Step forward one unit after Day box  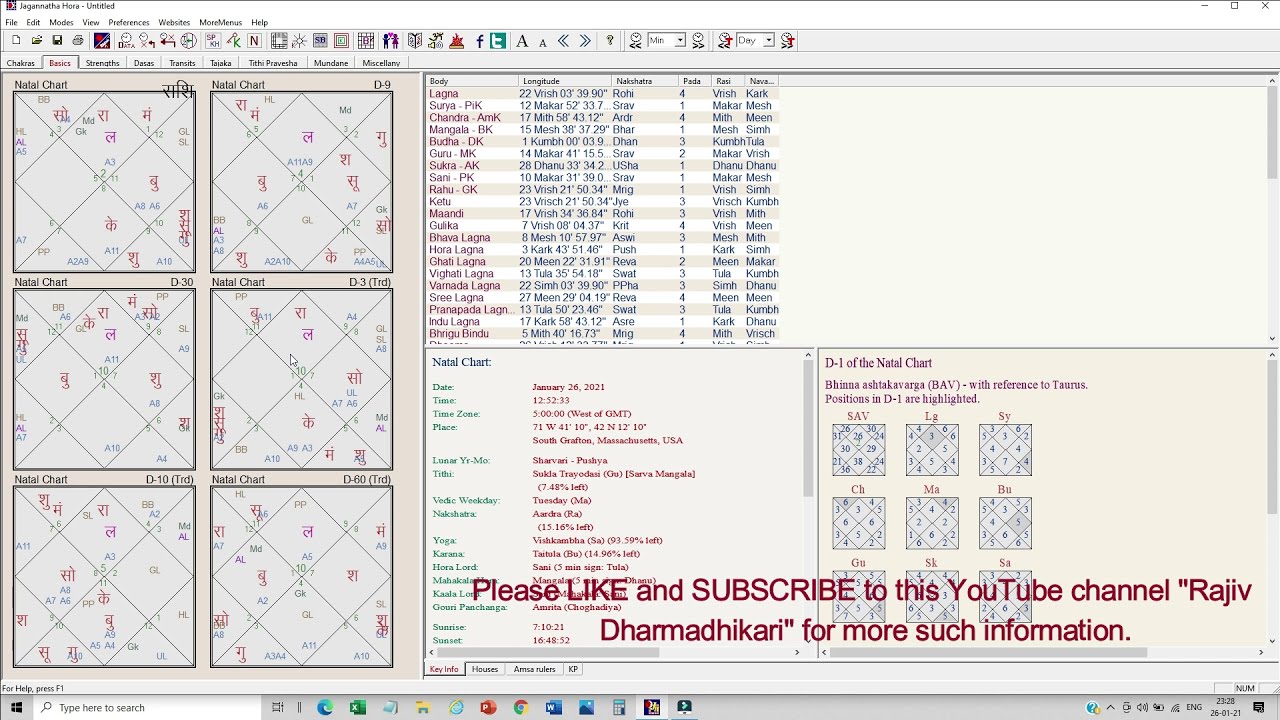788,41
